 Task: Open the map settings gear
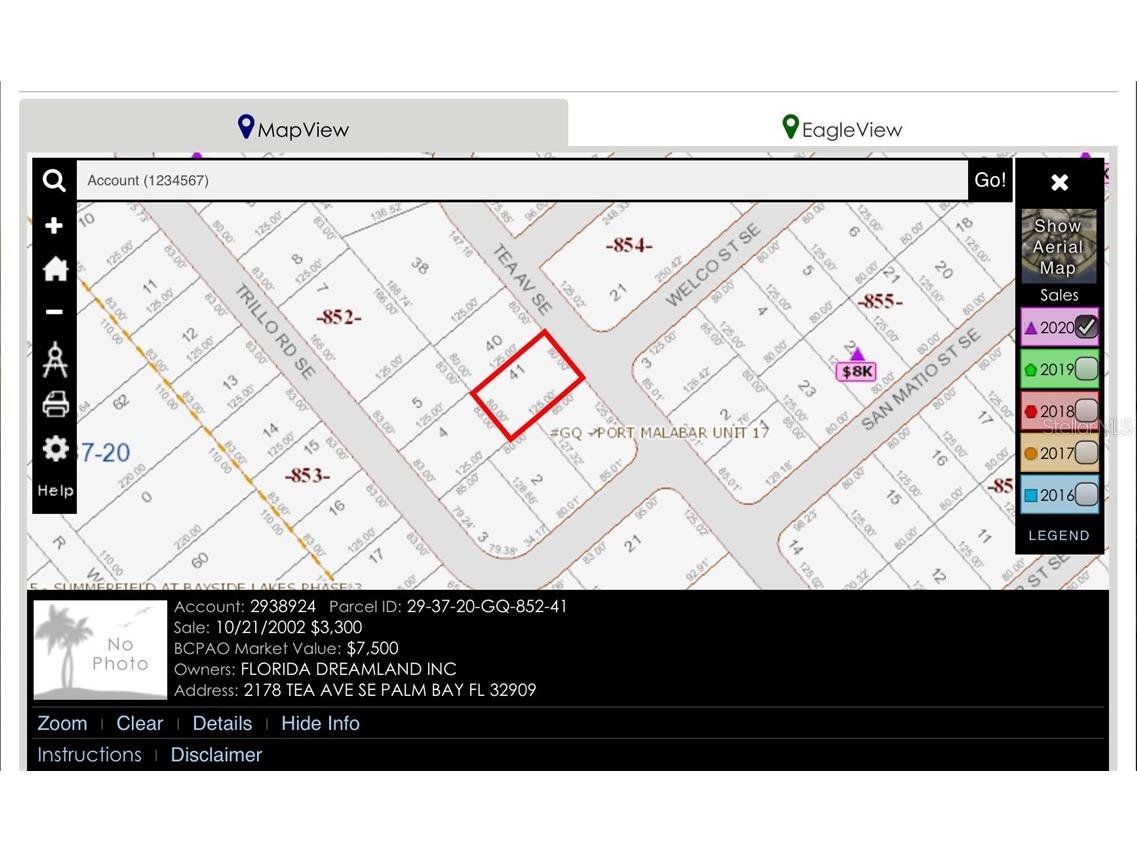point(54,449)
